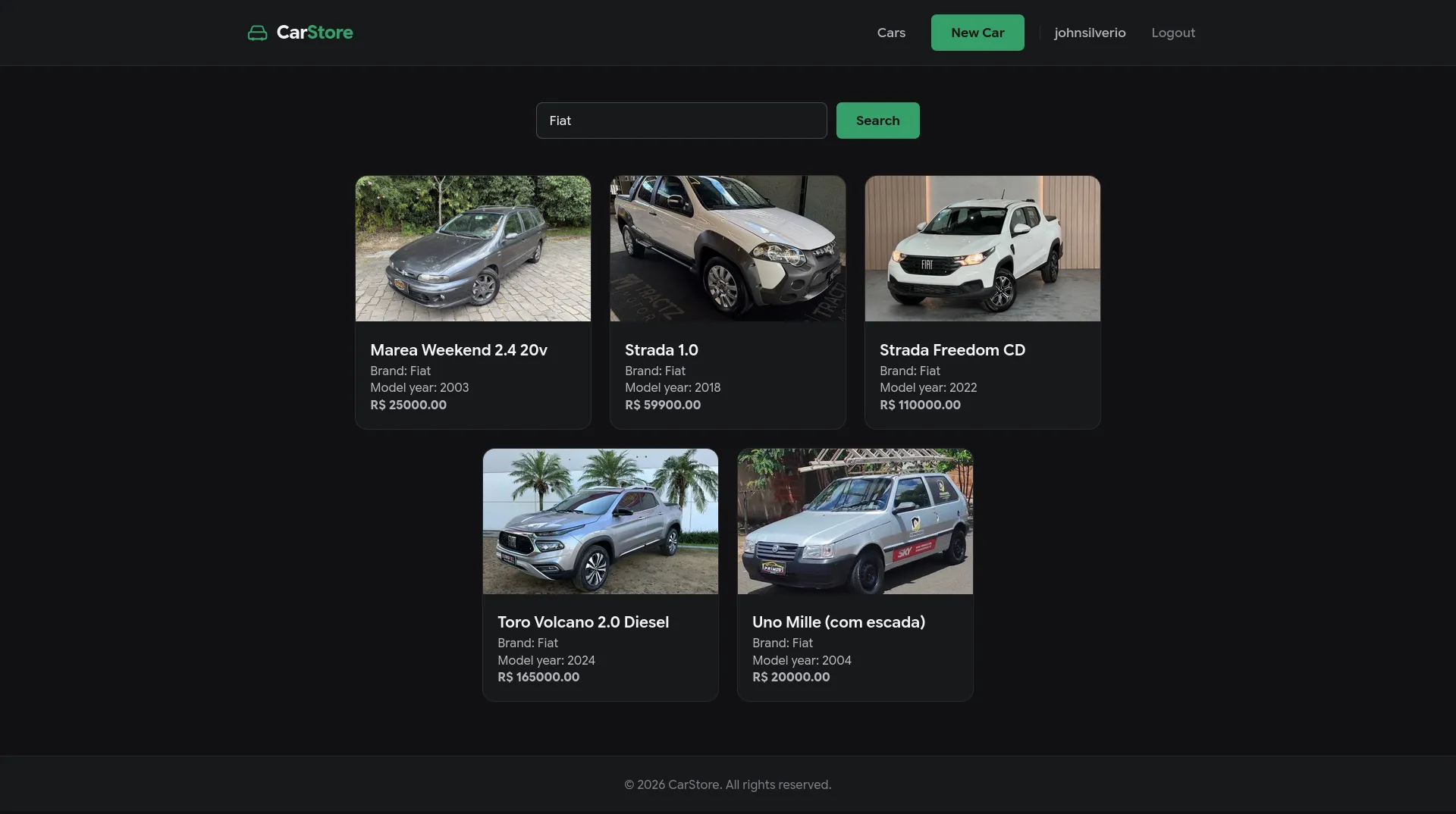Open the Strada Freedom CD car photo
Screen dimensions: 1456x814
pos(983,249)
